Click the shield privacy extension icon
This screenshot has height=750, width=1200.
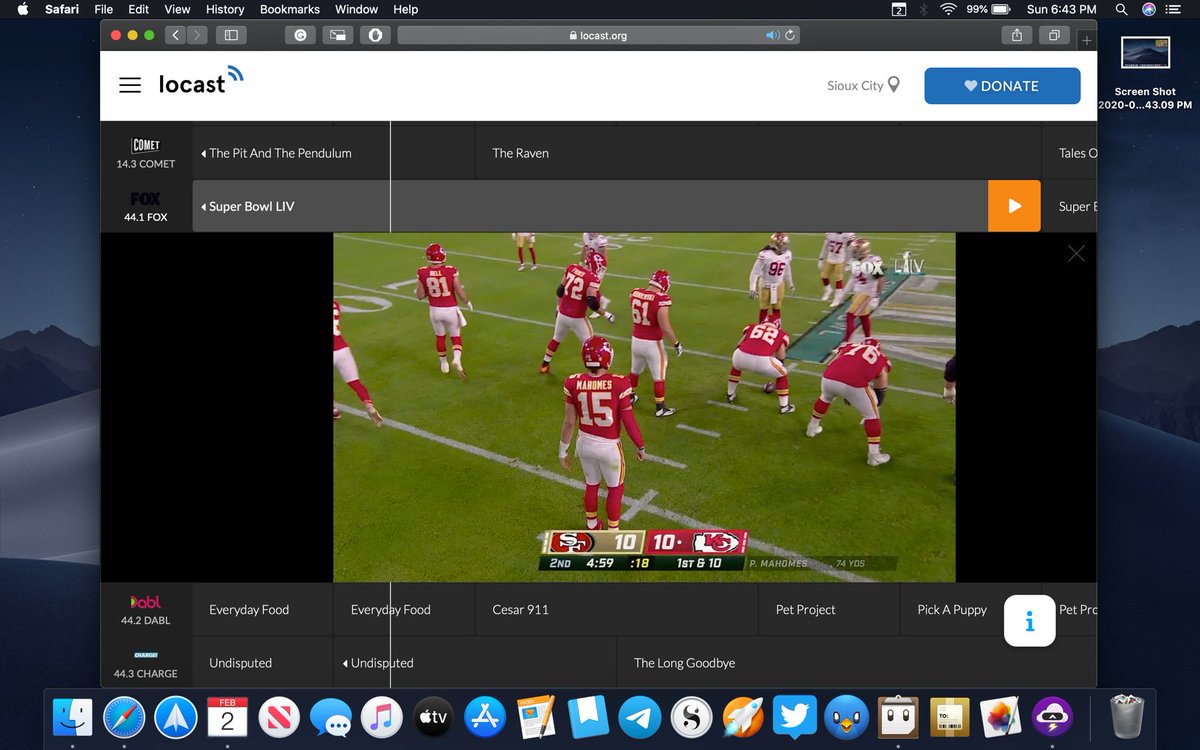(376, 35)
